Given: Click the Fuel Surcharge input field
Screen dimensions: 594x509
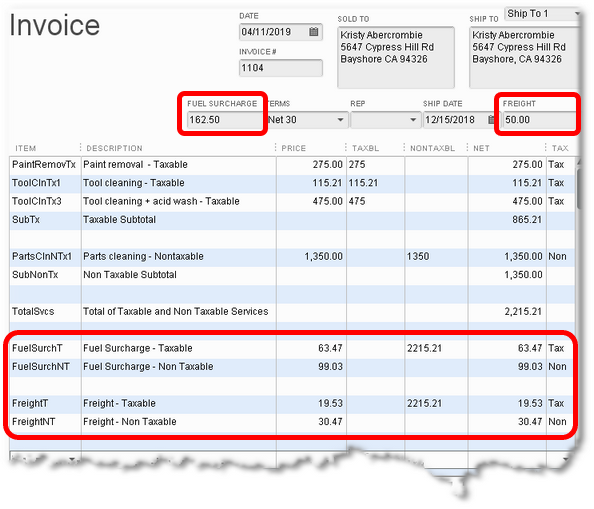Looking at the screenshot, I should [225, 120].
